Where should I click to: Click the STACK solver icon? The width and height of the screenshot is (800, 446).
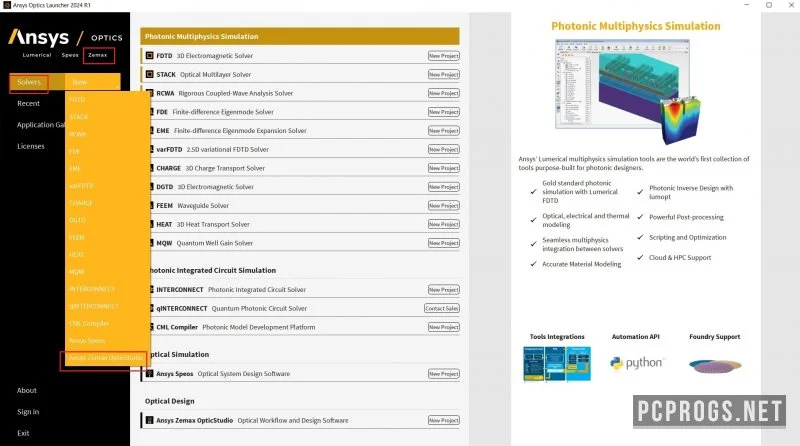tap(149, 75)
